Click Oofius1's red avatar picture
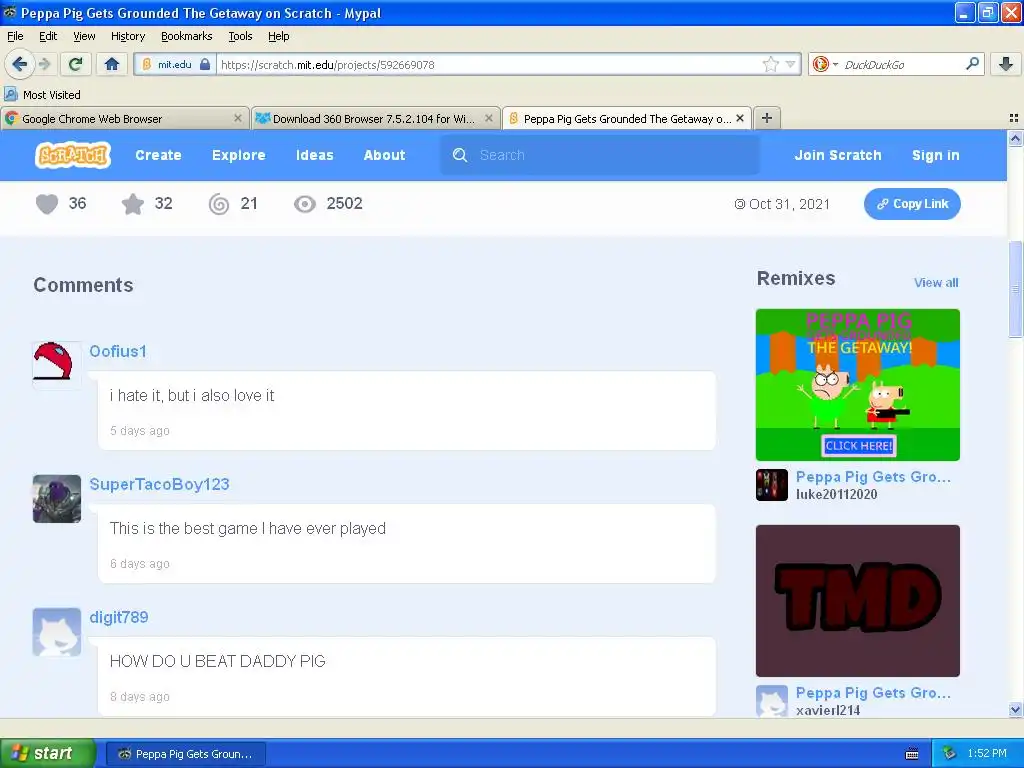The height and width of the screenshot is (768, 1024). [57, 365]
